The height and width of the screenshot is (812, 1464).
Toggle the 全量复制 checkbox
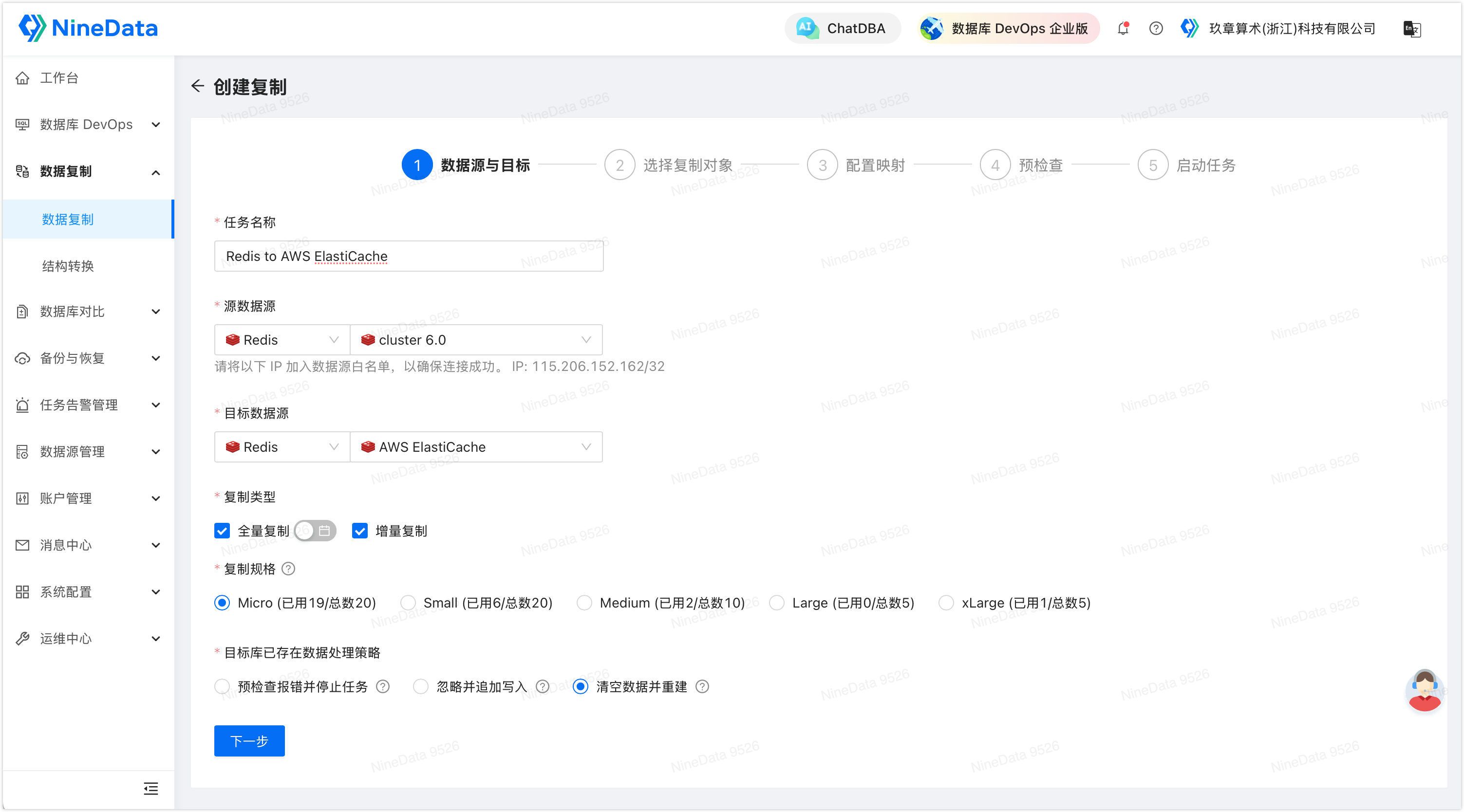tap(222, 531)
